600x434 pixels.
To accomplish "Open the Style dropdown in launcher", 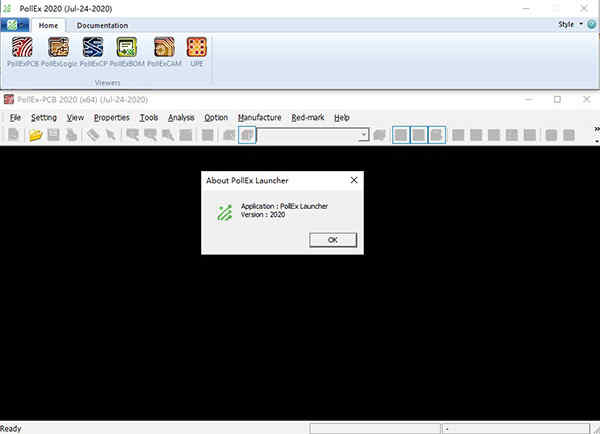I will pyautogui.click(x=571, y=24).
